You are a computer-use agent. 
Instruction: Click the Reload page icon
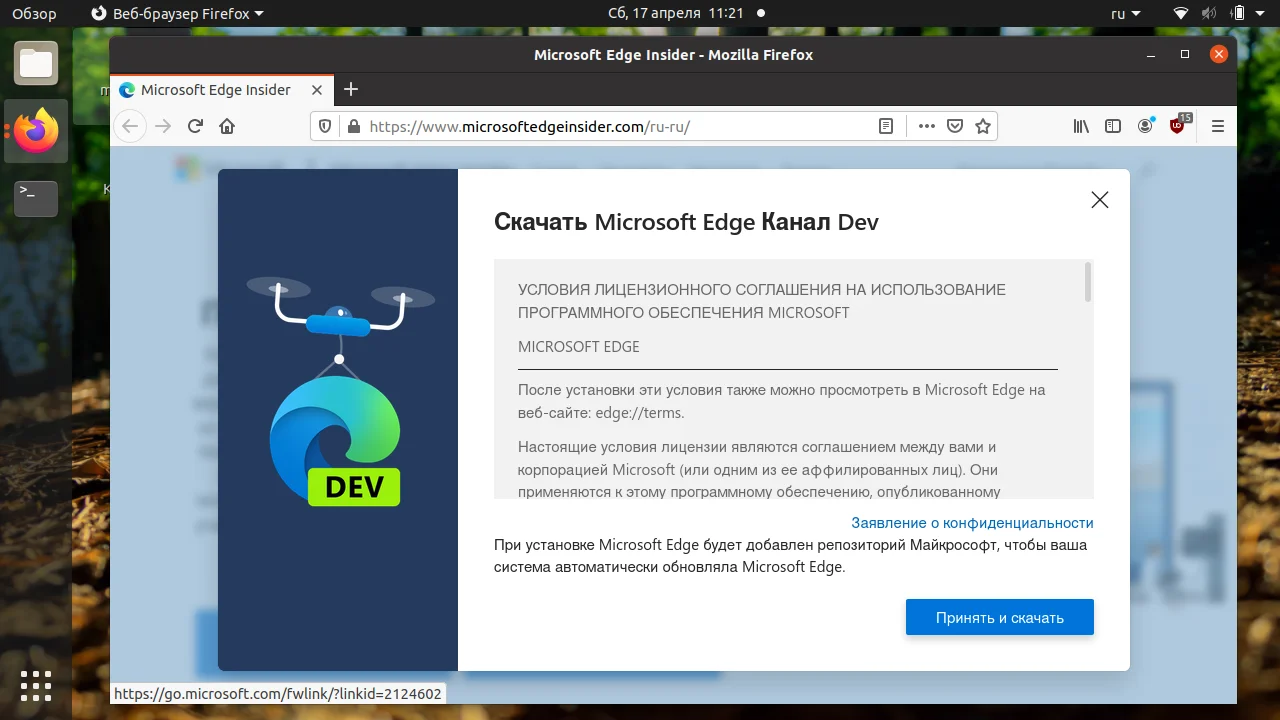[x=194, y=126]
